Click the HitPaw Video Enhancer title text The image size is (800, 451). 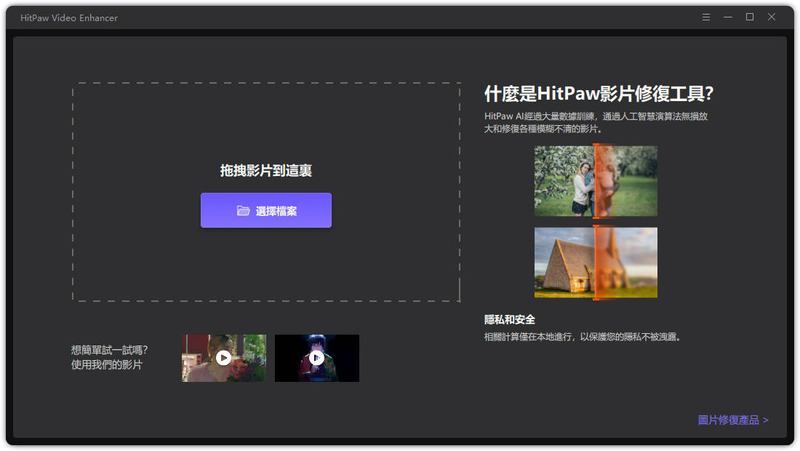[69, 18]
